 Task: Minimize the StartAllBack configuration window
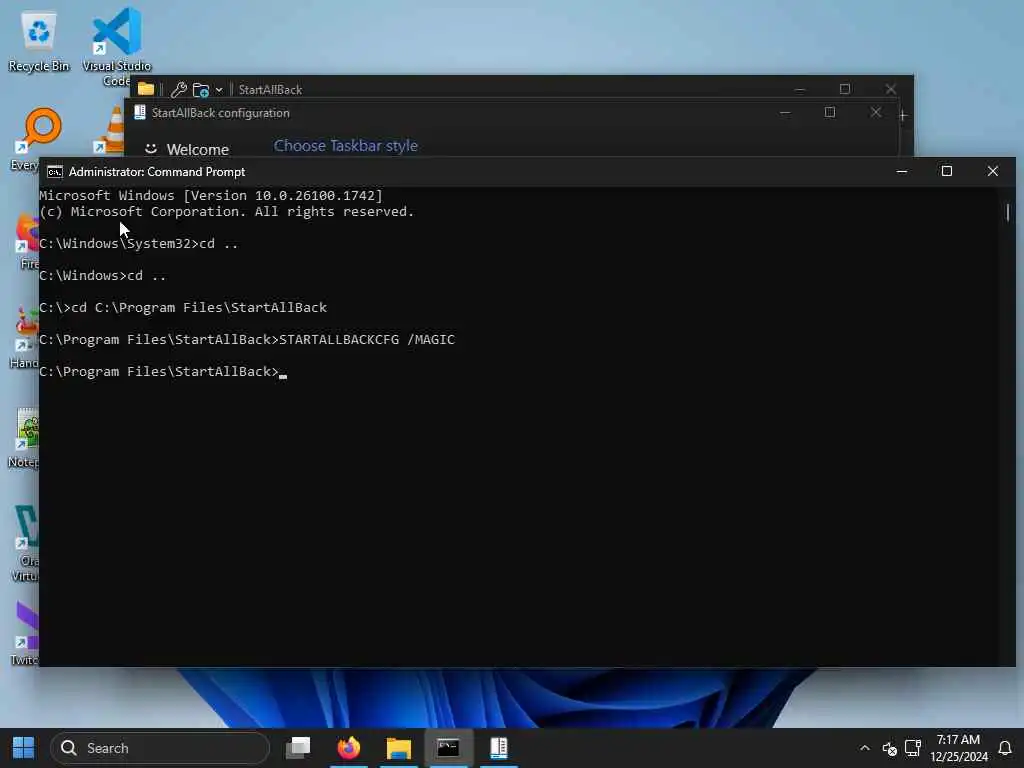pos(785,112)
